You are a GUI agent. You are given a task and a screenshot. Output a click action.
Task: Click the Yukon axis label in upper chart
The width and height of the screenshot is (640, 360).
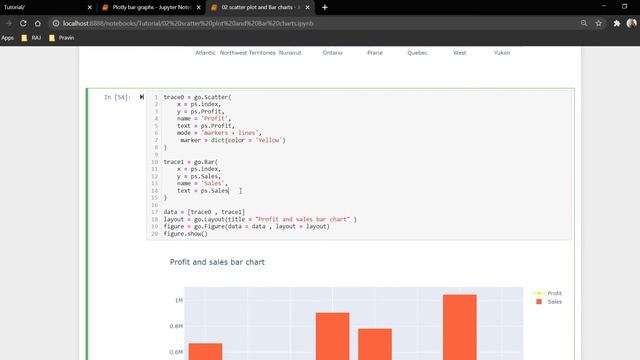coord(502,53)
